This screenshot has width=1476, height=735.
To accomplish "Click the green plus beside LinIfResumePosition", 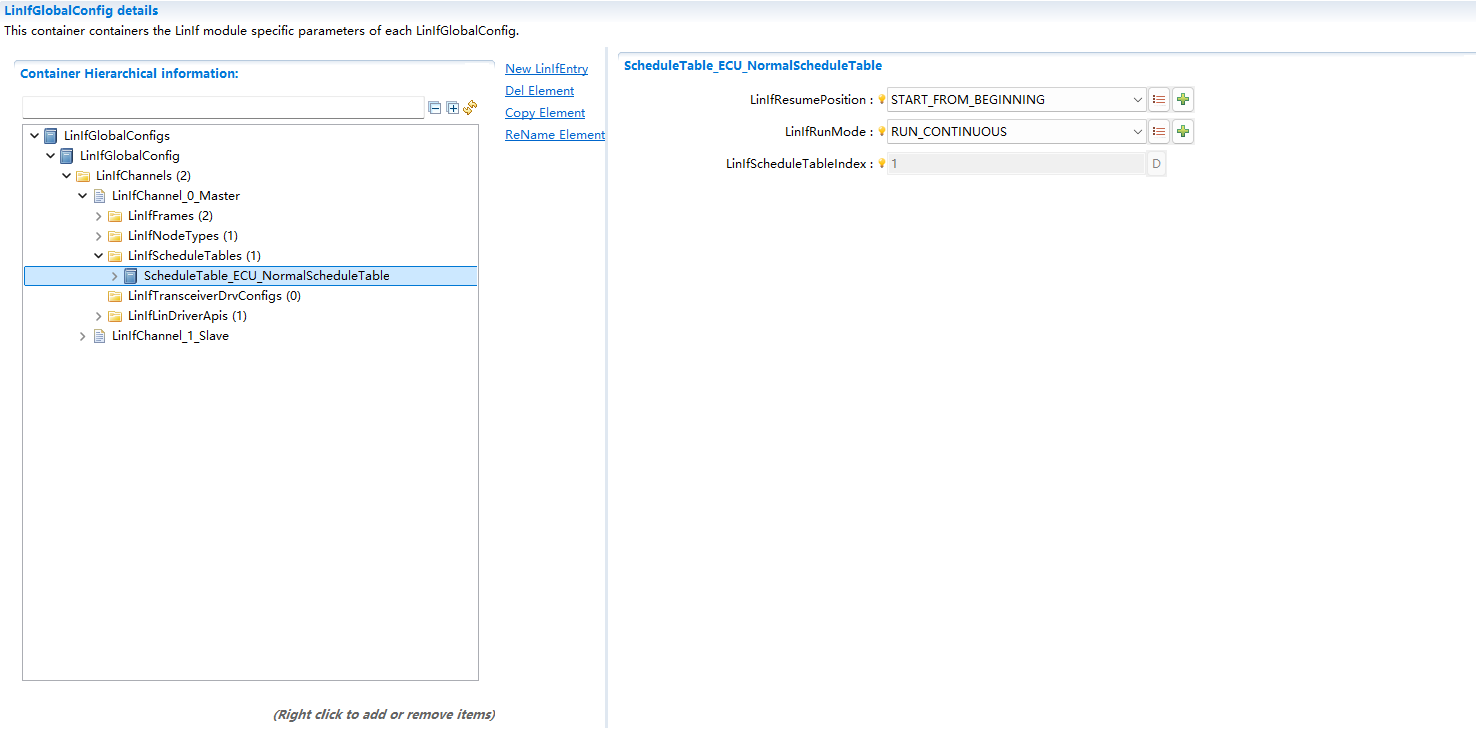I will click(1182, 99).
